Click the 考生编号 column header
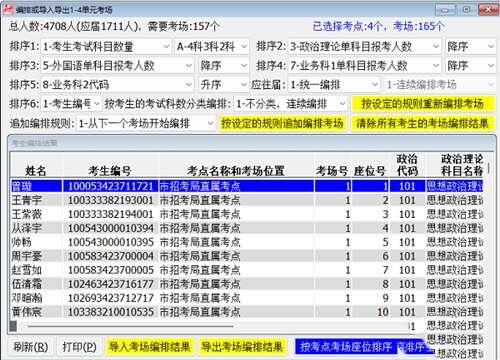This screenshot has height=360, width=500. (110, 165)
